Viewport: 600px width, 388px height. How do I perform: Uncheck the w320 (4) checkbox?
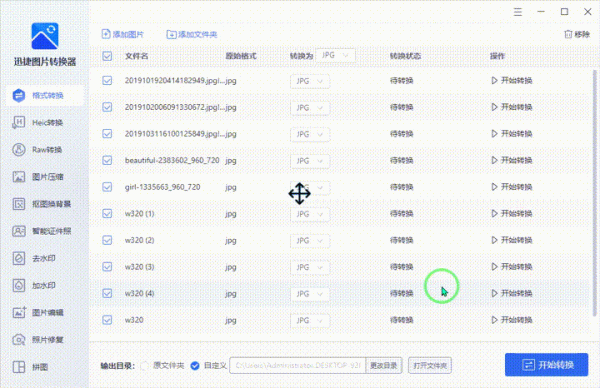point(107,293)
